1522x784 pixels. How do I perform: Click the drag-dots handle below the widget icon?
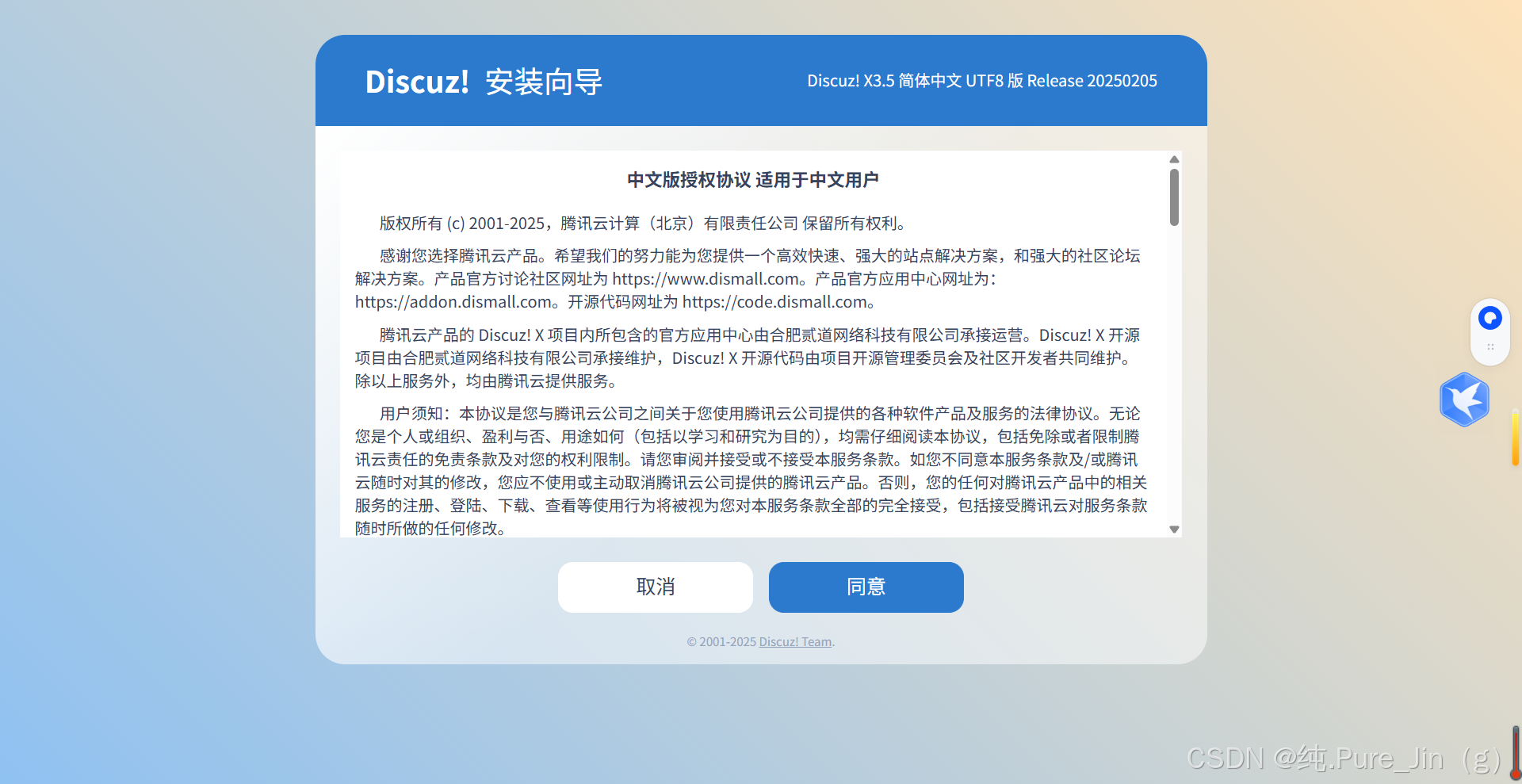coord(1491,346)
